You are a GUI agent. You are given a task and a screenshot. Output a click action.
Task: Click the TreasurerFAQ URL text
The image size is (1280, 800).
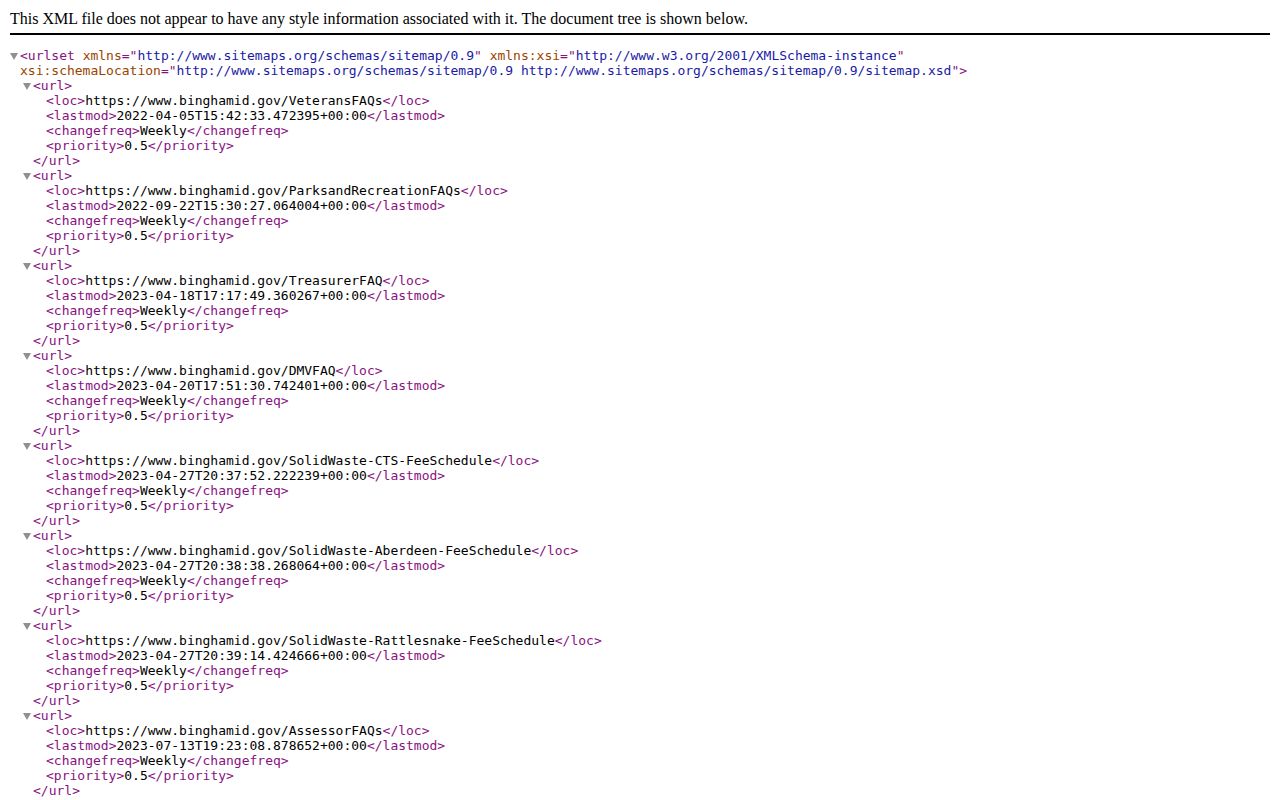click(x=234, y=281)
